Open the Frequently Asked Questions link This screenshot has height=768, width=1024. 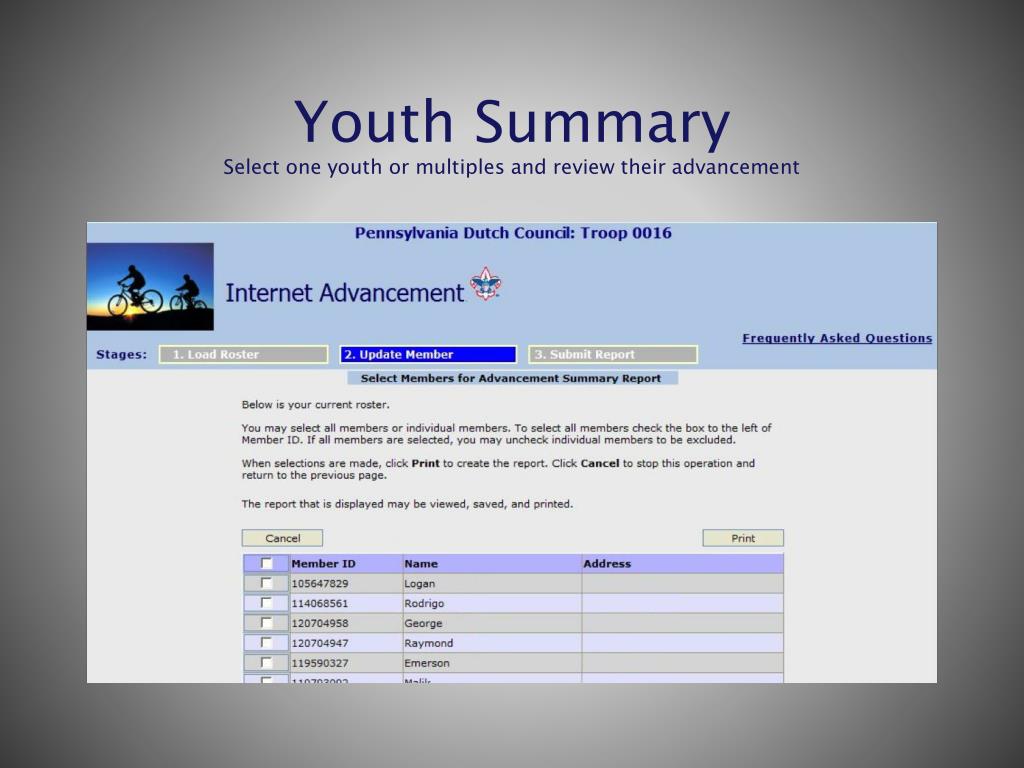pos(837,338)
